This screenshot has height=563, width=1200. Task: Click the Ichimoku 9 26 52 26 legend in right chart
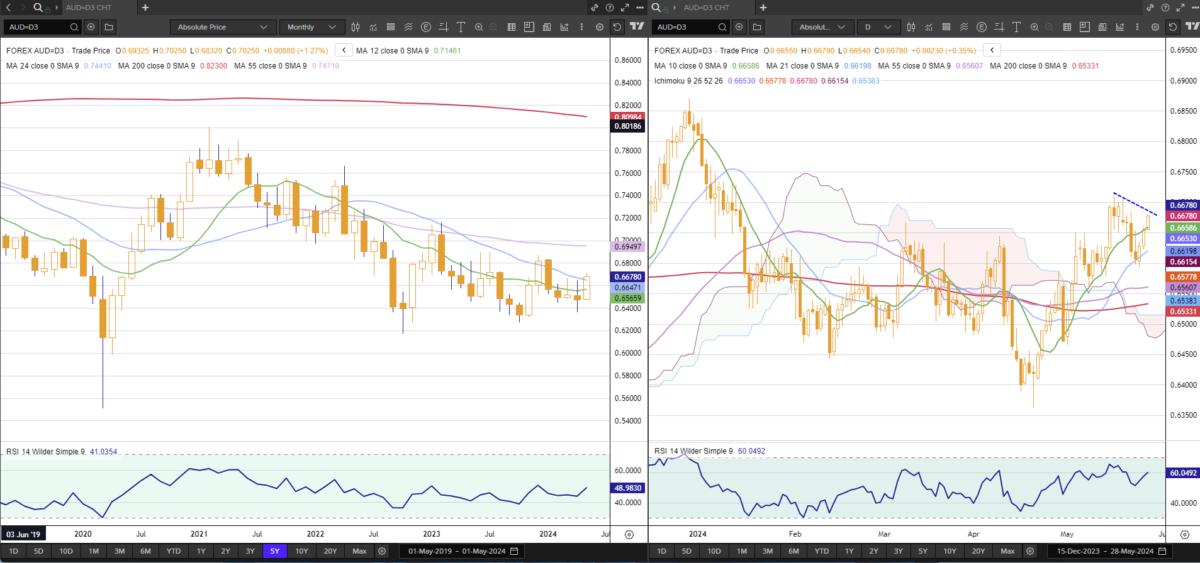click(691, 81)
